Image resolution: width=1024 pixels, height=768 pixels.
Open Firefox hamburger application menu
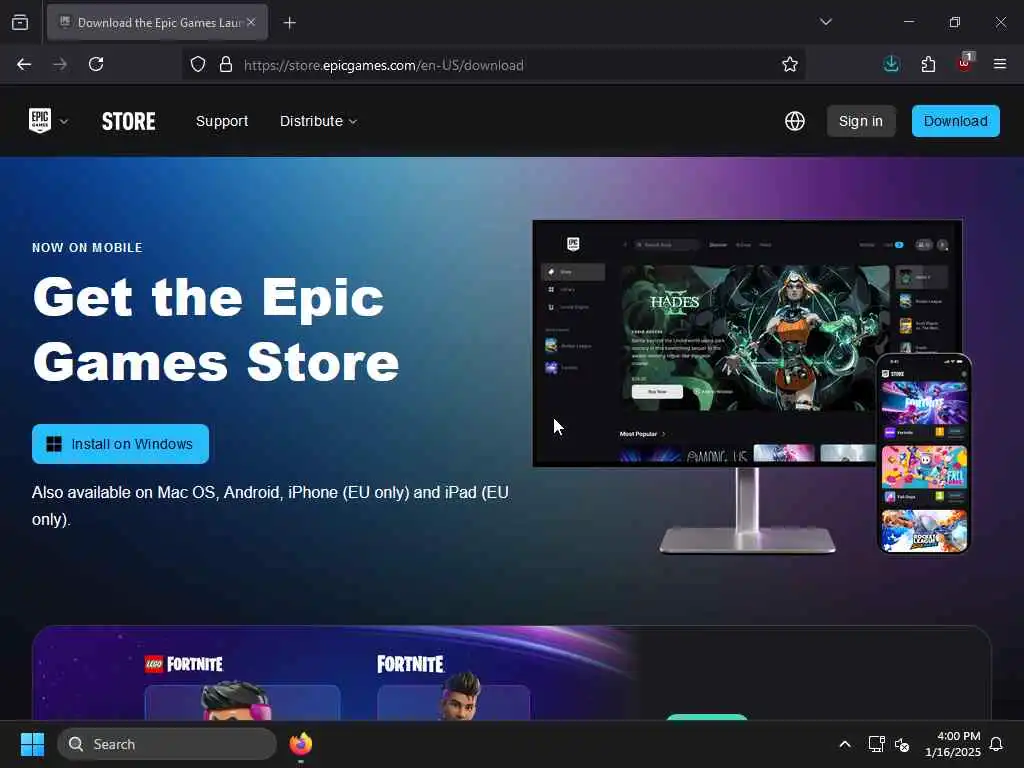(1000, 64)
